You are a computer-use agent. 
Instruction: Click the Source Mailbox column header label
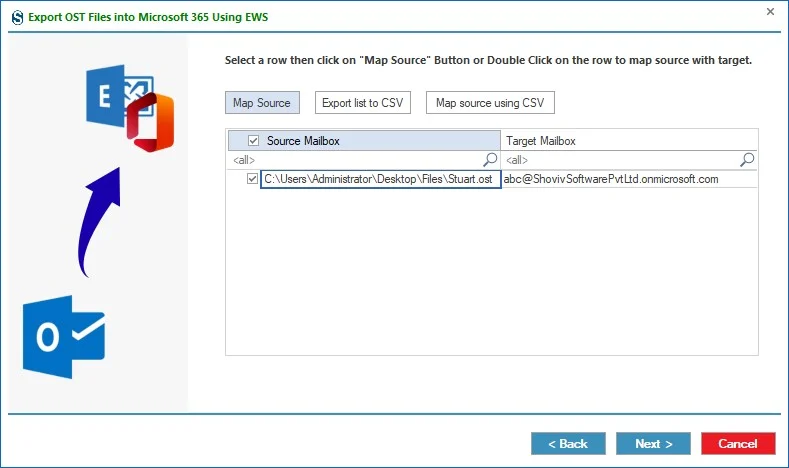(x=303, y=141)
